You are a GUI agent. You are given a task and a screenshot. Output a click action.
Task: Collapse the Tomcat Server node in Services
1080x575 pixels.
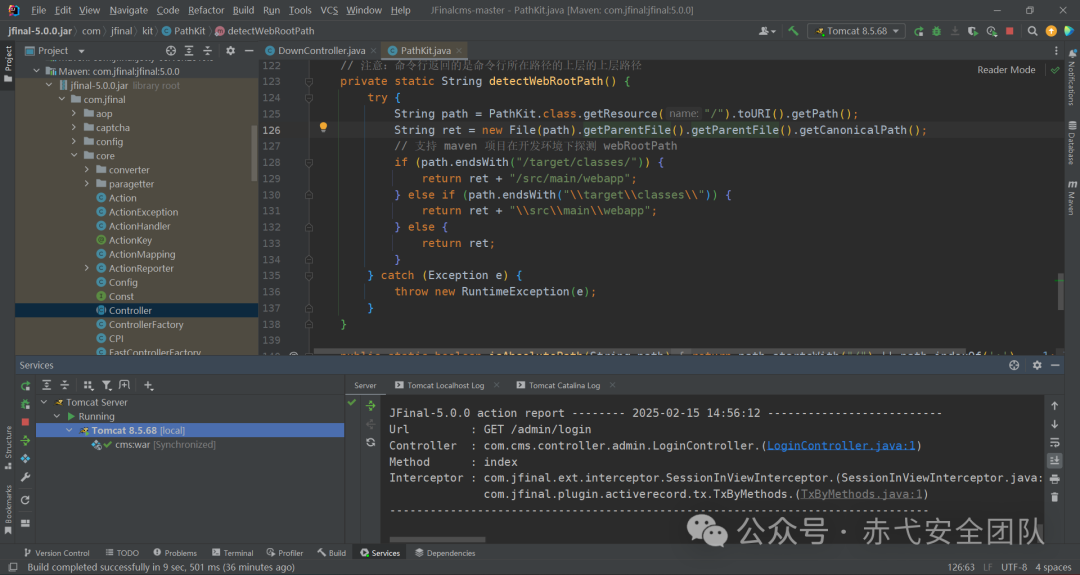click(44, 402)
